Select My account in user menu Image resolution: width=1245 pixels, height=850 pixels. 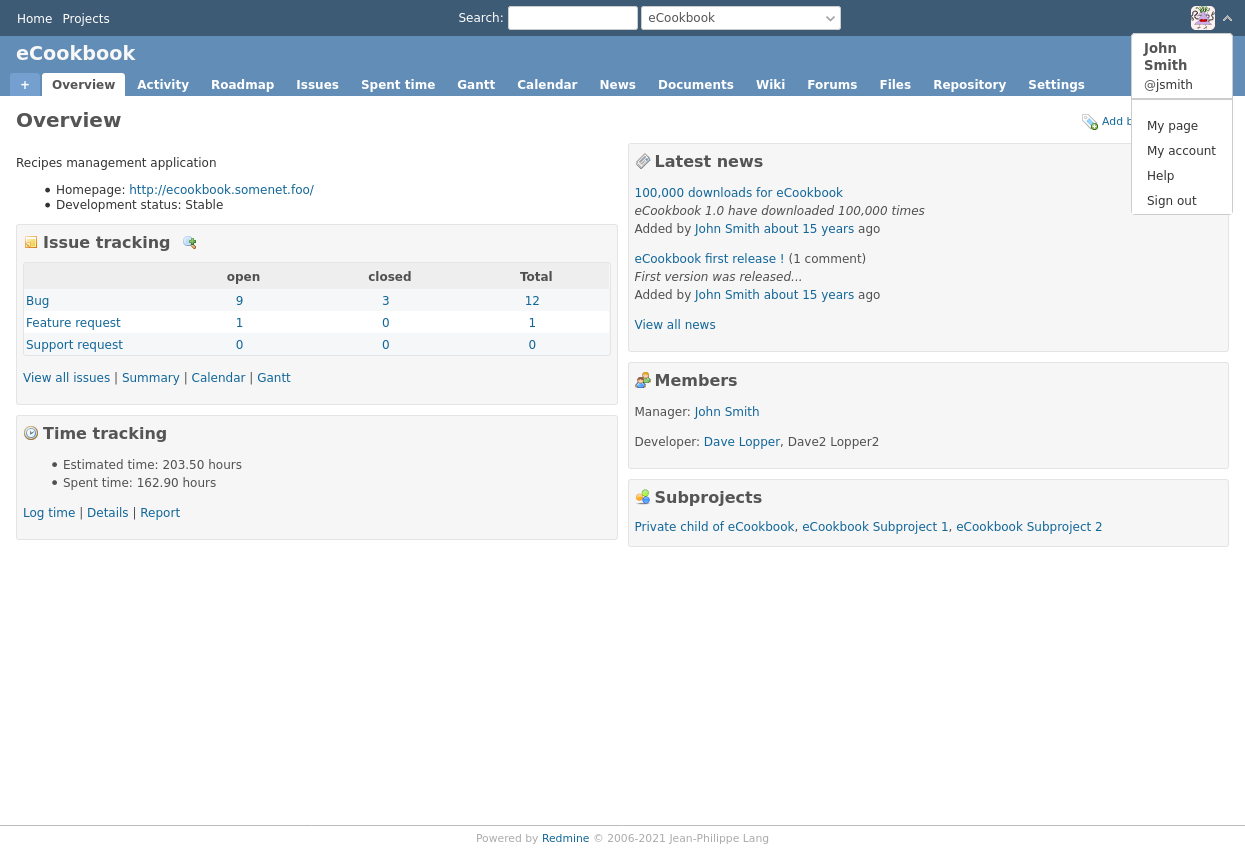click(x=1182, y=151)
